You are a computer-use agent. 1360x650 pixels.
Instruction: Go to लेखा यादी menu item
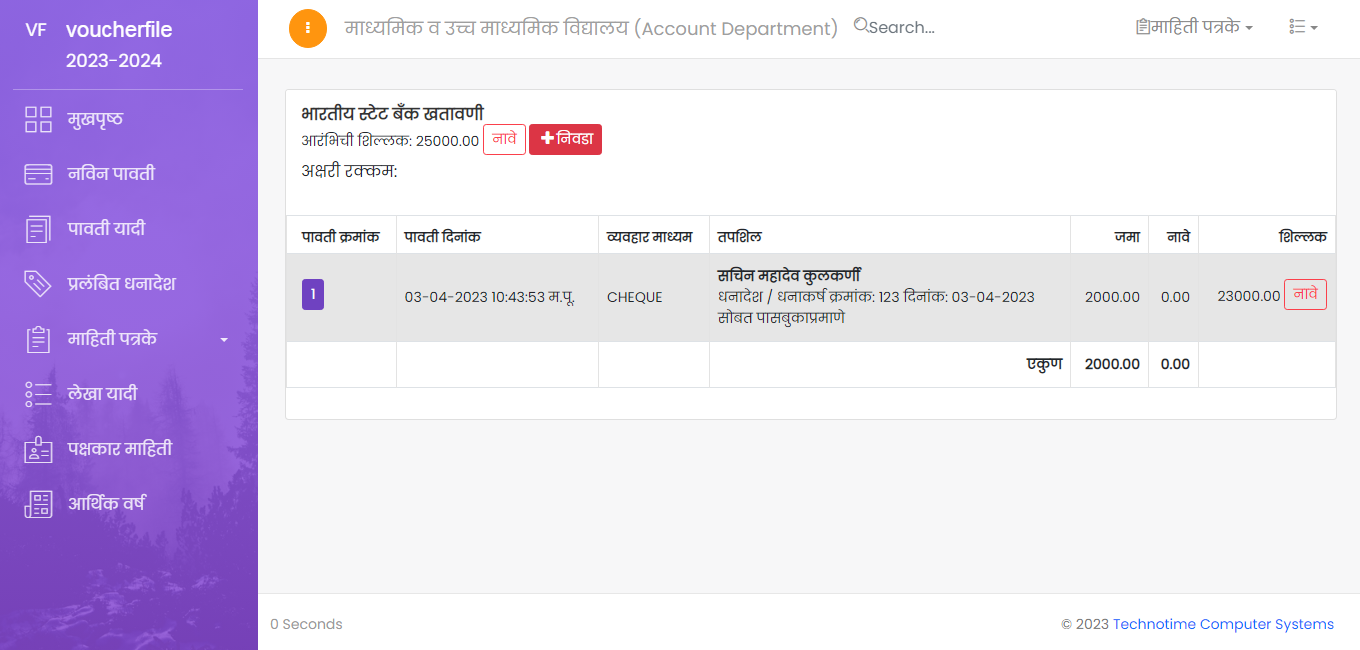[x=102, y=394]
